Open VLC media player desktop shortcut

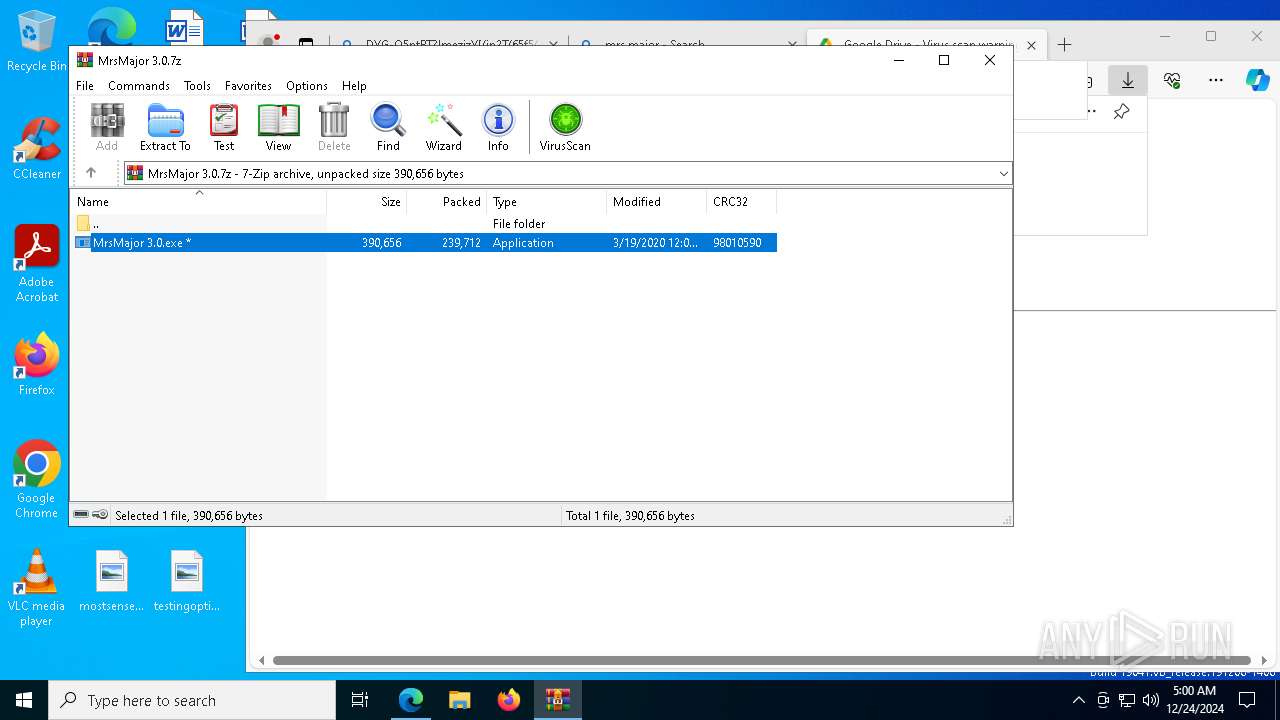pos(37,588)
